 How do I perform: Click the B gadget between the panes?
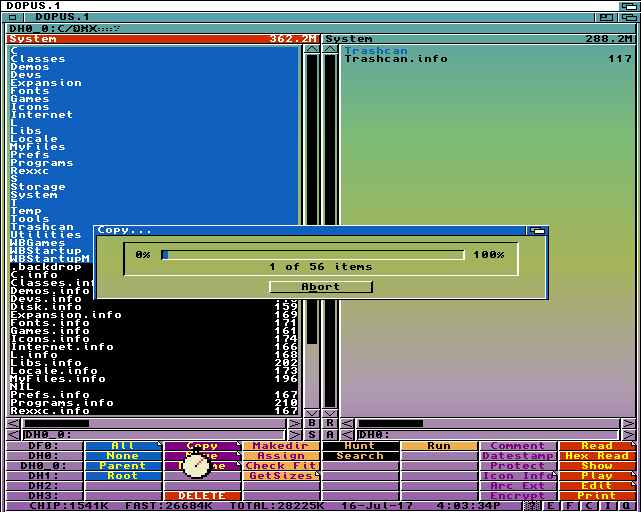point(312,423)
